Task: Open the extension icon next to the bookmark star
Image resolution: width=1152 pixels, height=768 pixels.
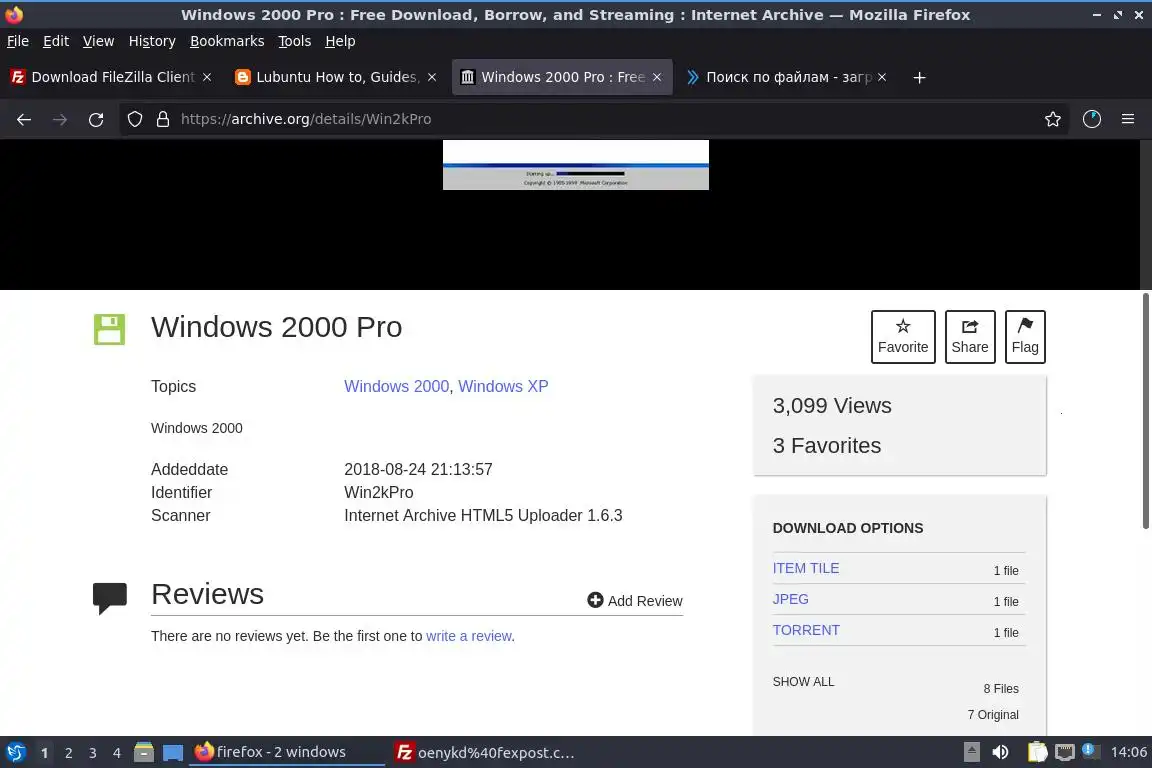Action: [x=1092, y=119]
